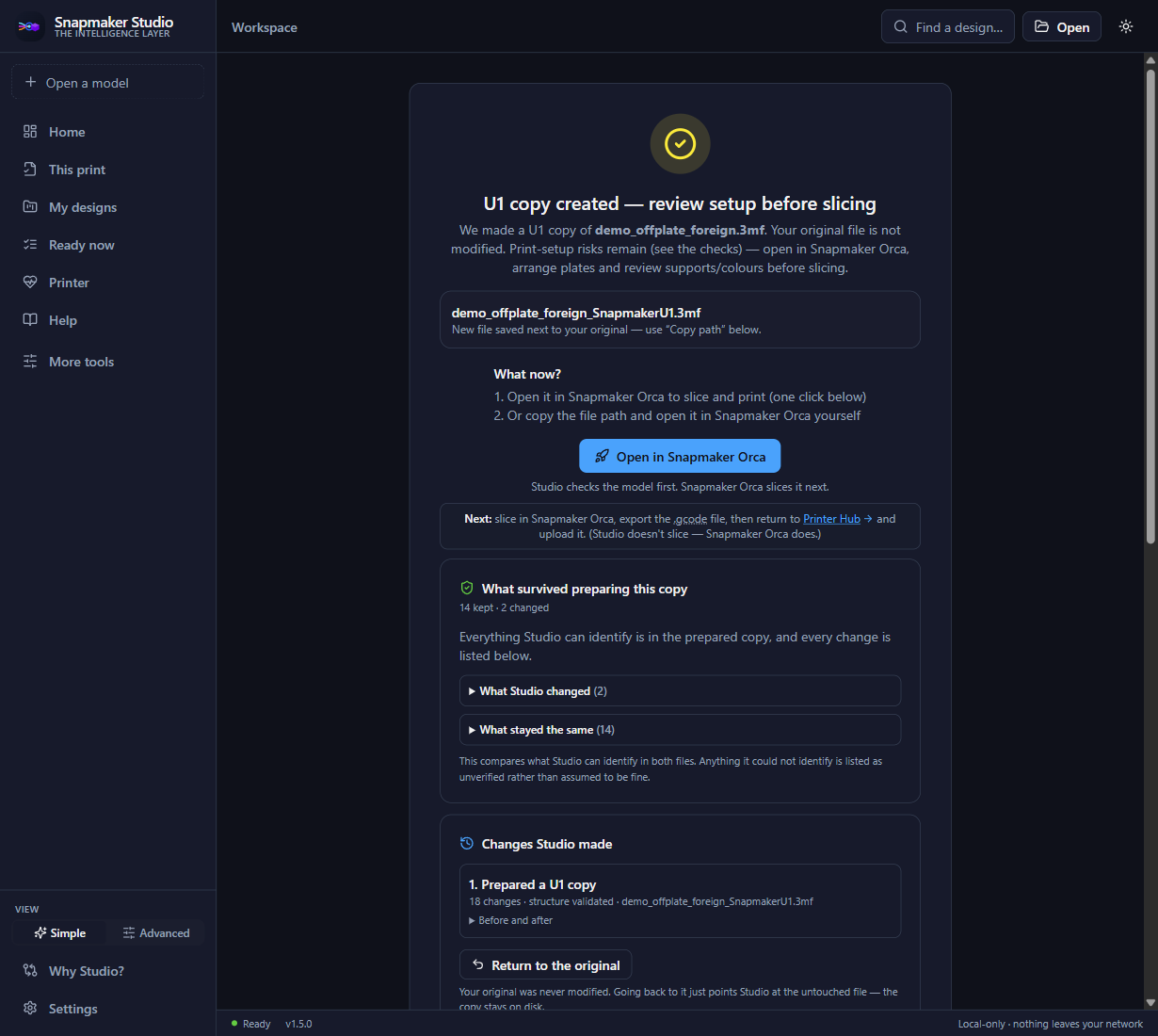Viewport: 1158px width, 1036px height.
Task: Click the plus icon in Open a model
Action: [x=30, y=83]
